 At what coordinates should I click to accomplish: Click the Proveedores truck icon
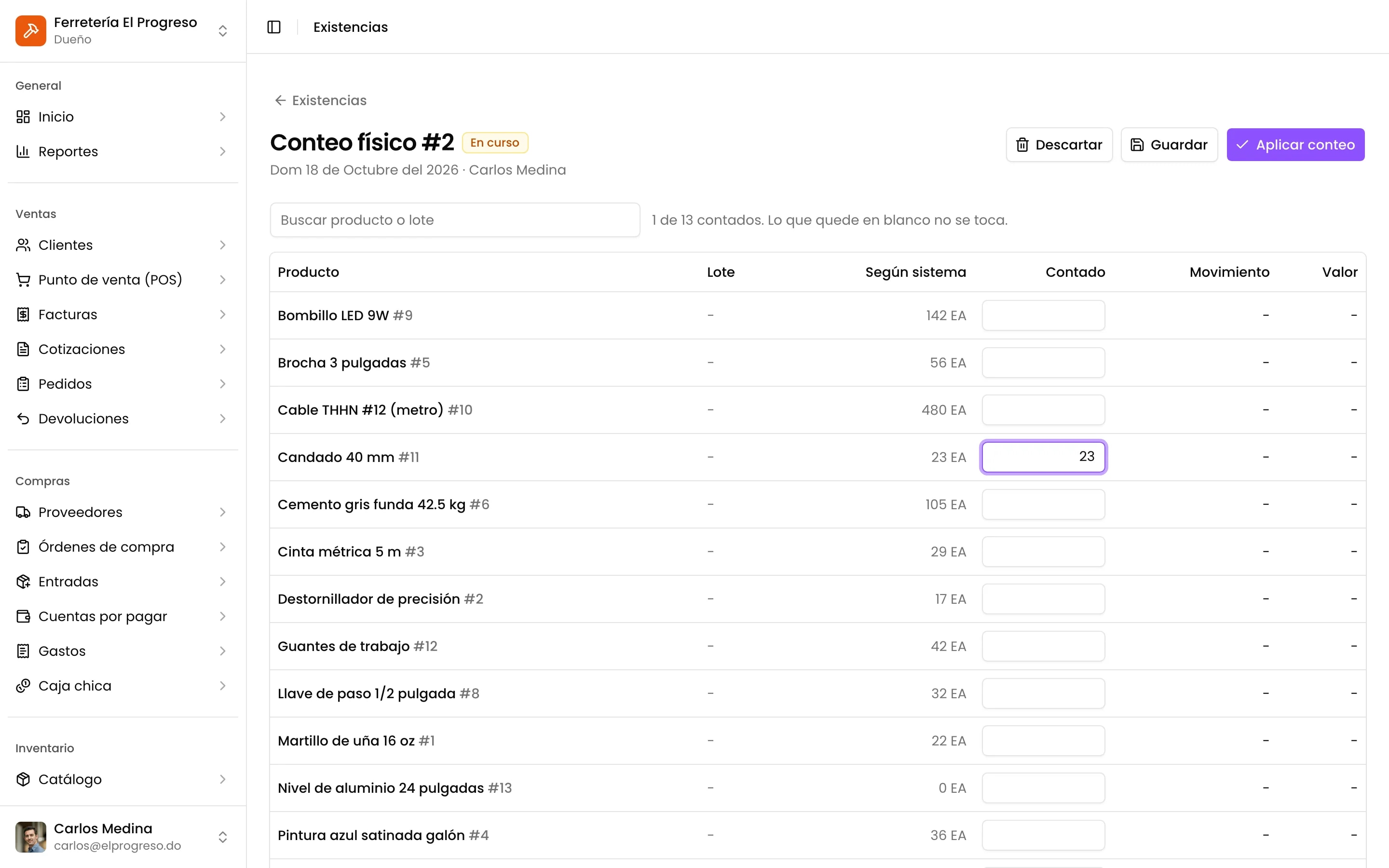pyautogui.click(x=23, y=512)
